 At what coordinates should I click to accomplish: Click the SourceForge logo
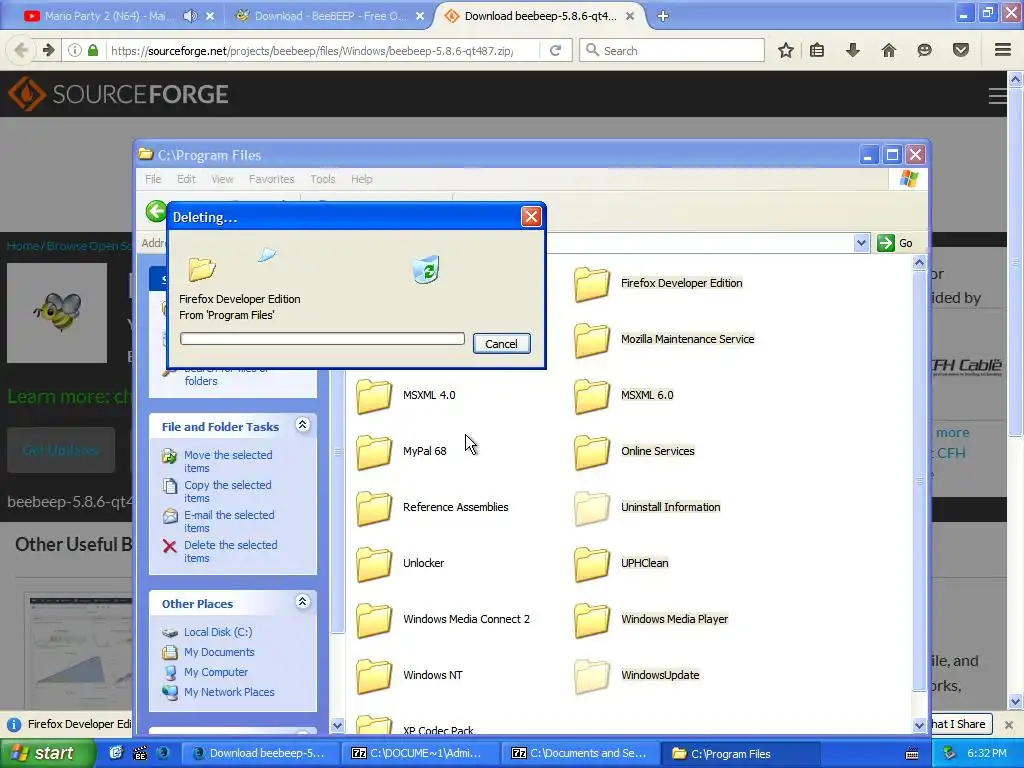click(118, 94)
